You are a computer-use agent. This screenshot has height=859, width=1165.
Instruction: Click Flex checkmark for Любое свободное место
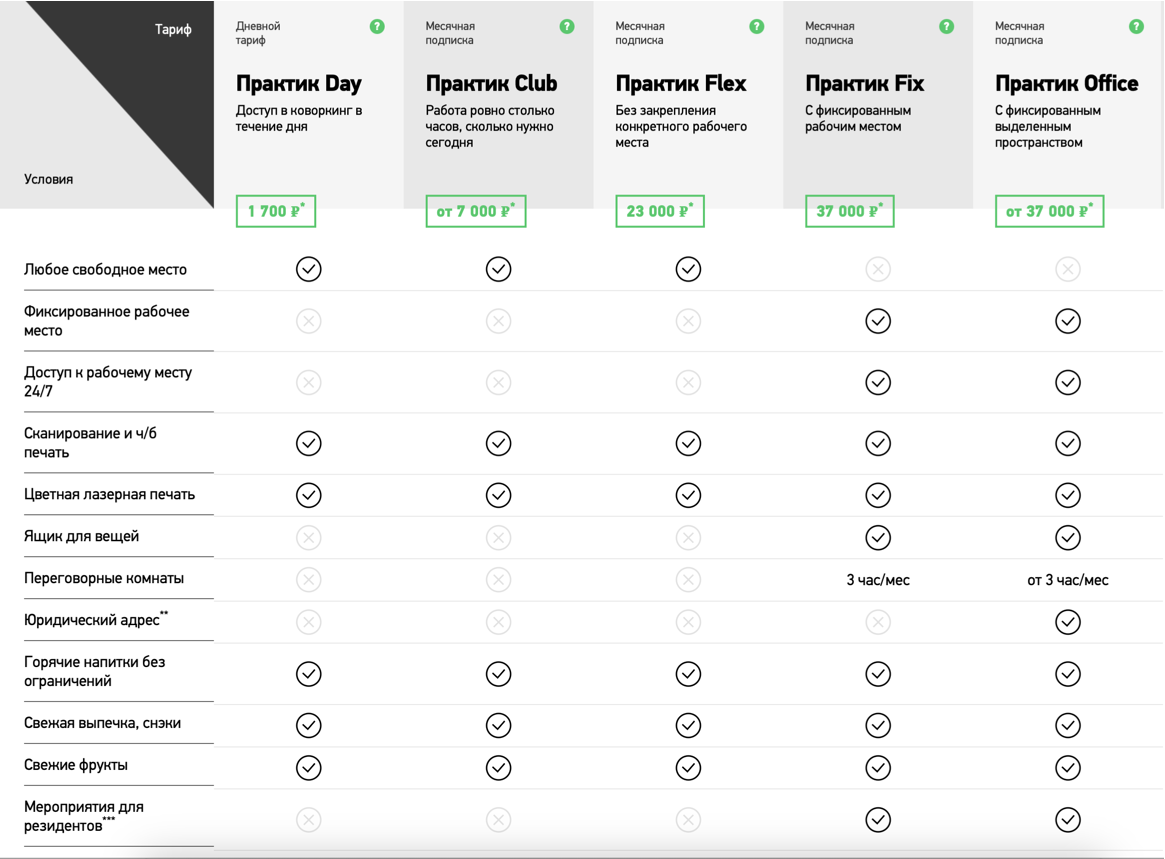(688, 269)
